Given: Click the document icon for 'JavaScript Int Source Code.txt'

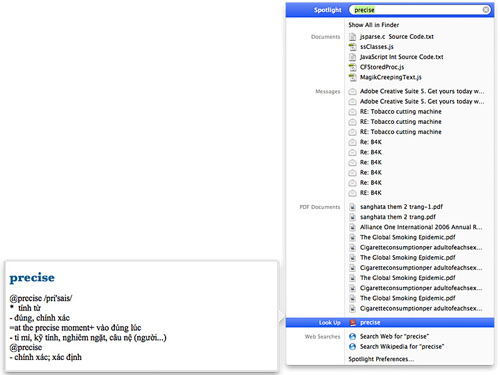Looking at the screenshot, I should pos(352,57).
